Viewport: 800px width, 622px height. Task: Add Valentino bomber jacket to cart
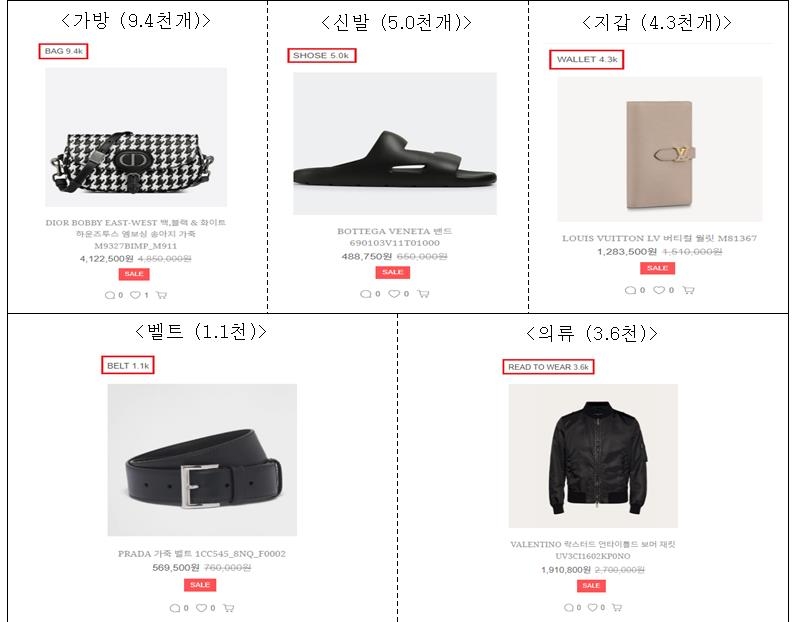[617, 607]
